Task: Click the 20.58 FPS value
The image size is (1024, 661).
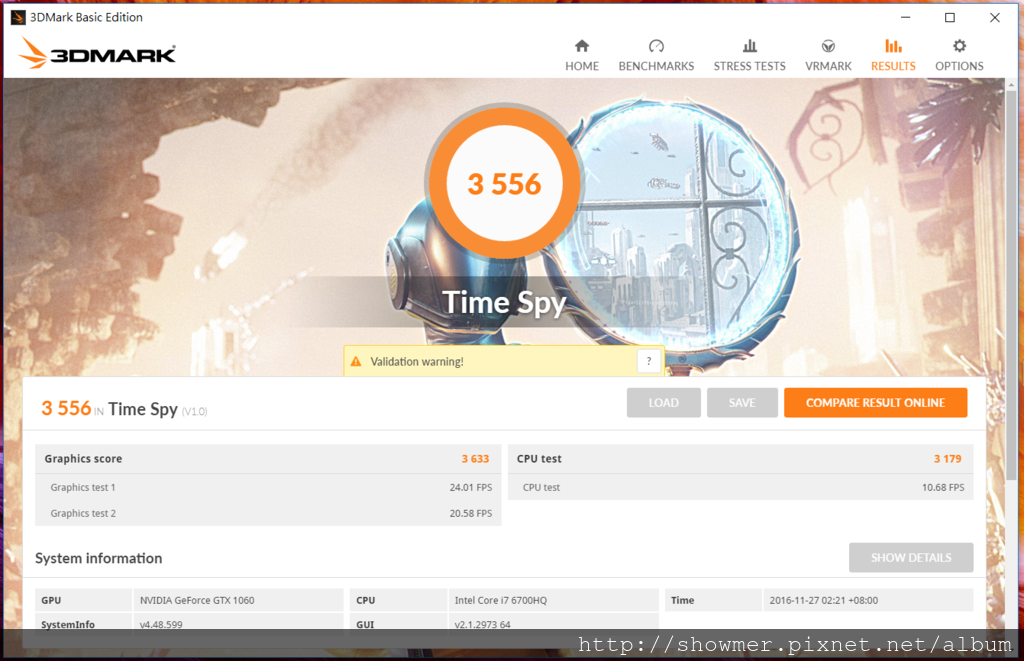Action: click(x=471, y=513)
